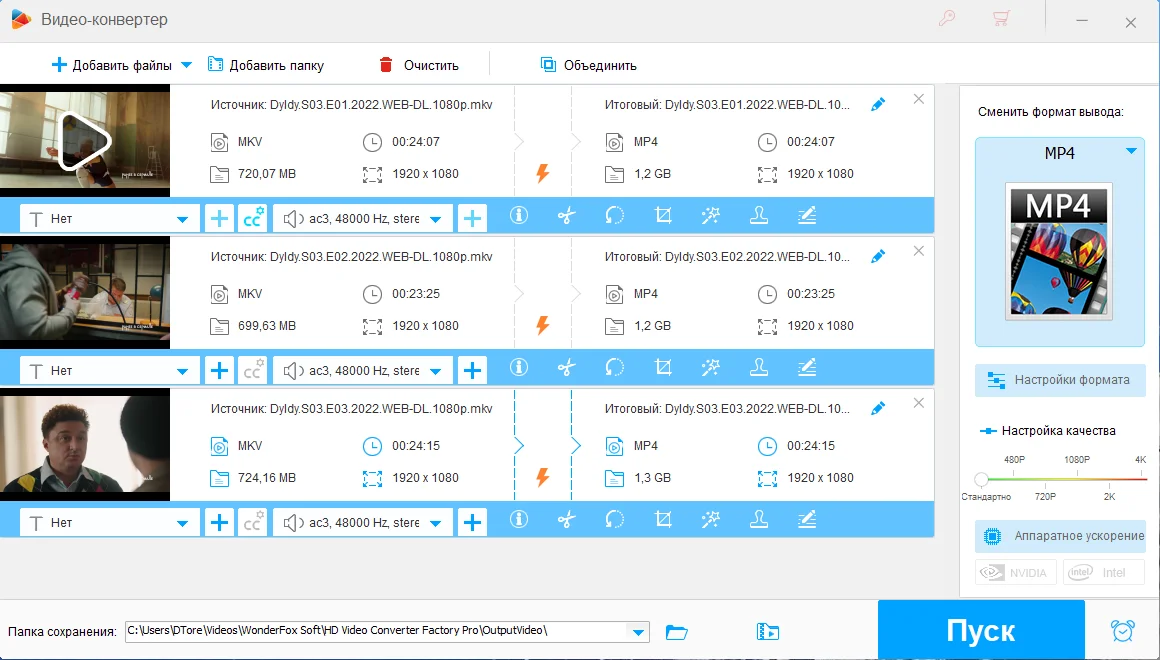Add watermark to E03 video
This screenshot has height=660, width=1160.
click(759, 519)
